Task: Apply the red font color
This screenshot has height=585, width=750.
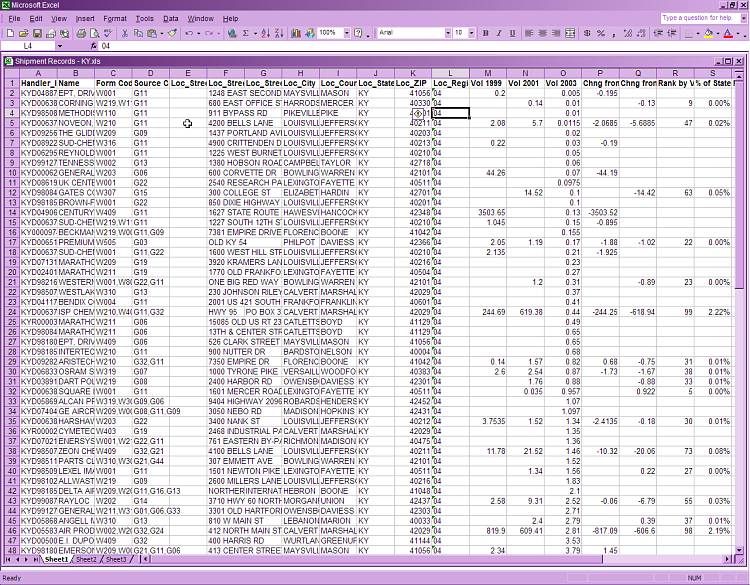Action: [728, 33]
